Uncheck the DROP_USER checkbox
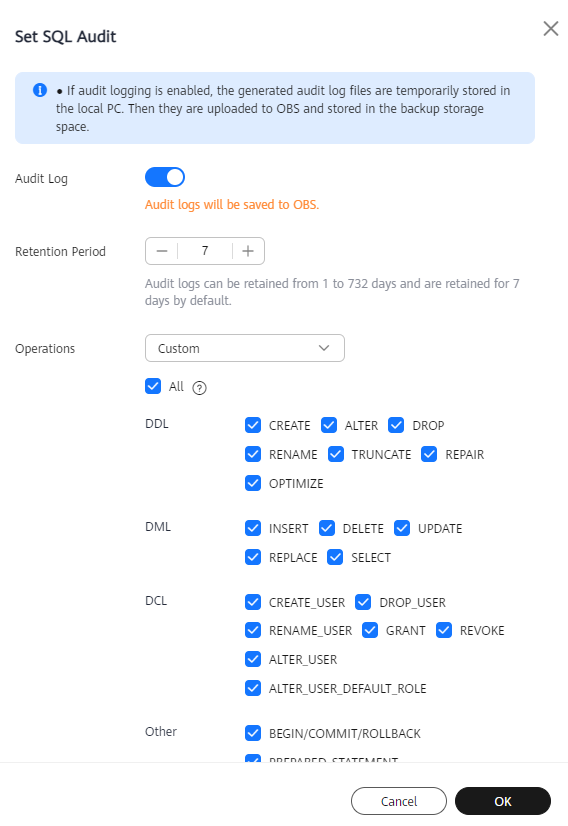 [363, 602]
